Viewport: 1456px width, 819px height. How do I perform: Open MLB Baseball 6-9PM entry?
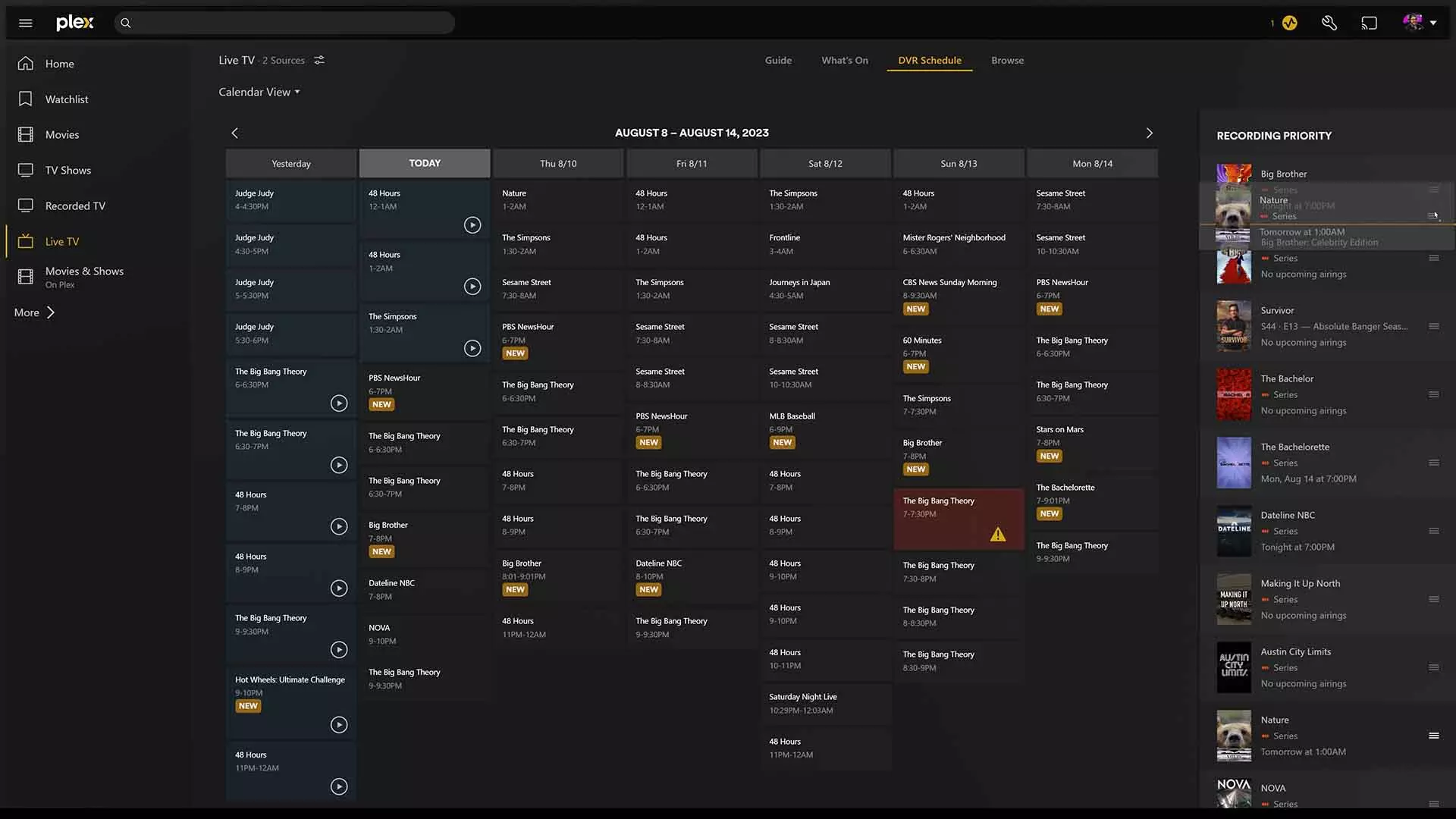point(825,431)
